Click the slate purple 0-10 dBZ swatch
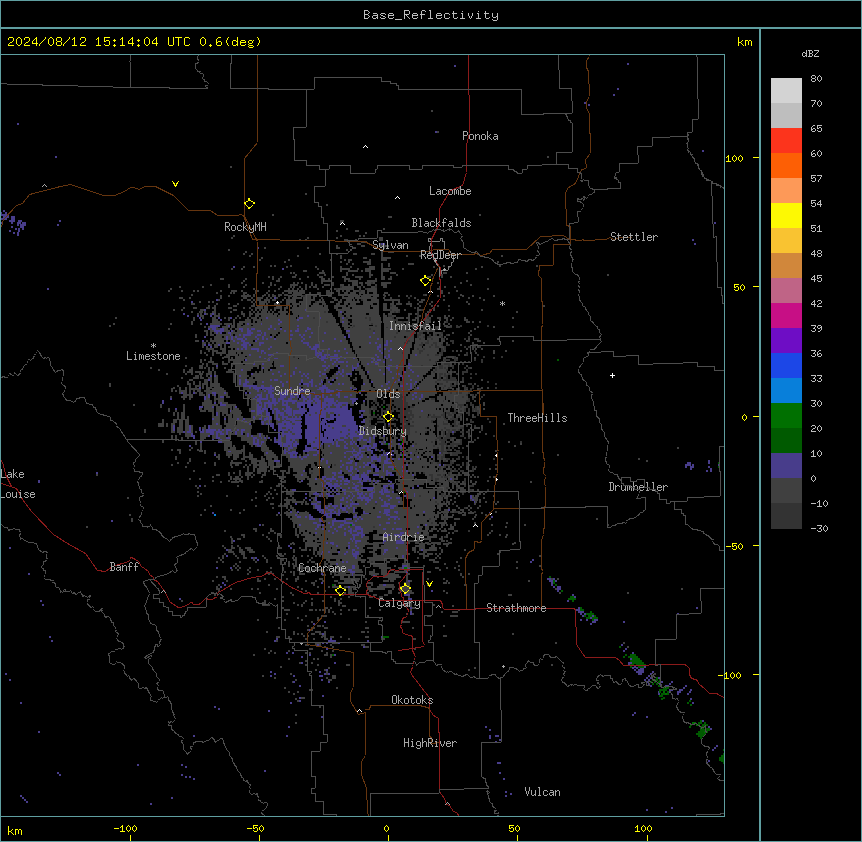Screen dimensions: 862x842 786,466
